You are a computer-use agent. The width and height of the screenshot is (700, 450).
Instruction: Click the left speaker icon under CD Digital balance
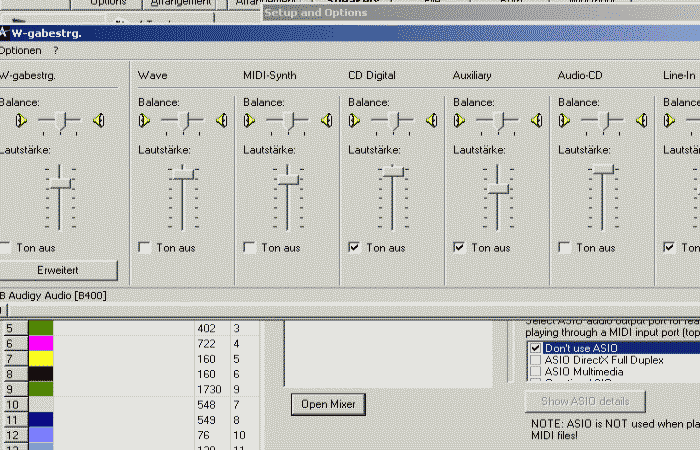pyautogui.click(x=356, y=121)
